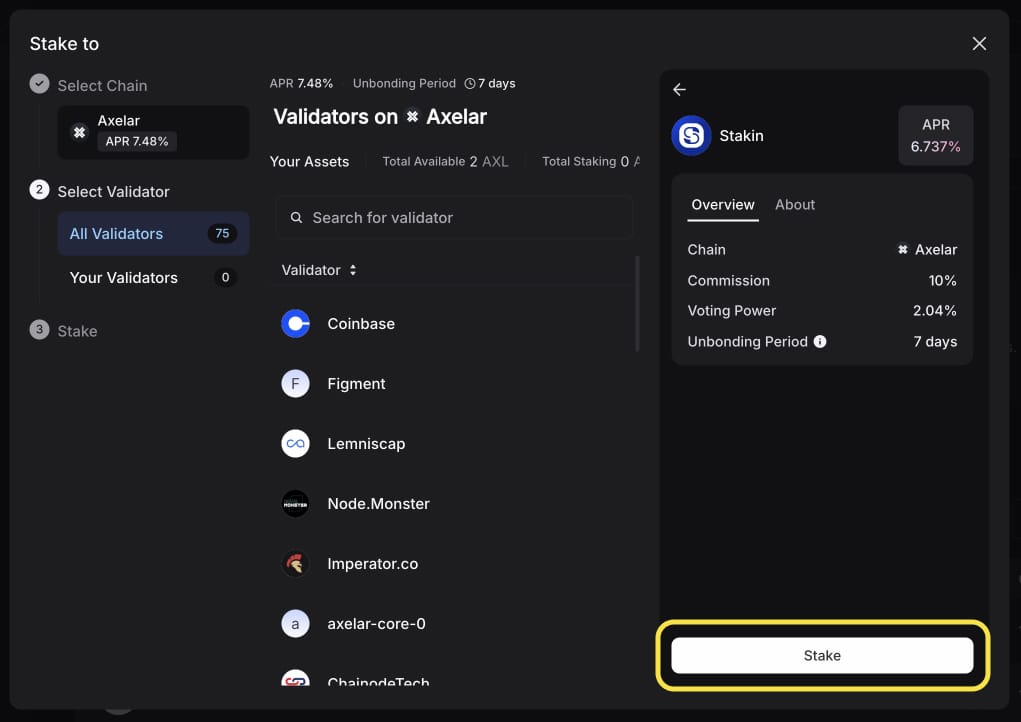Click the Select Chain completed checkmark

[39, 83]
